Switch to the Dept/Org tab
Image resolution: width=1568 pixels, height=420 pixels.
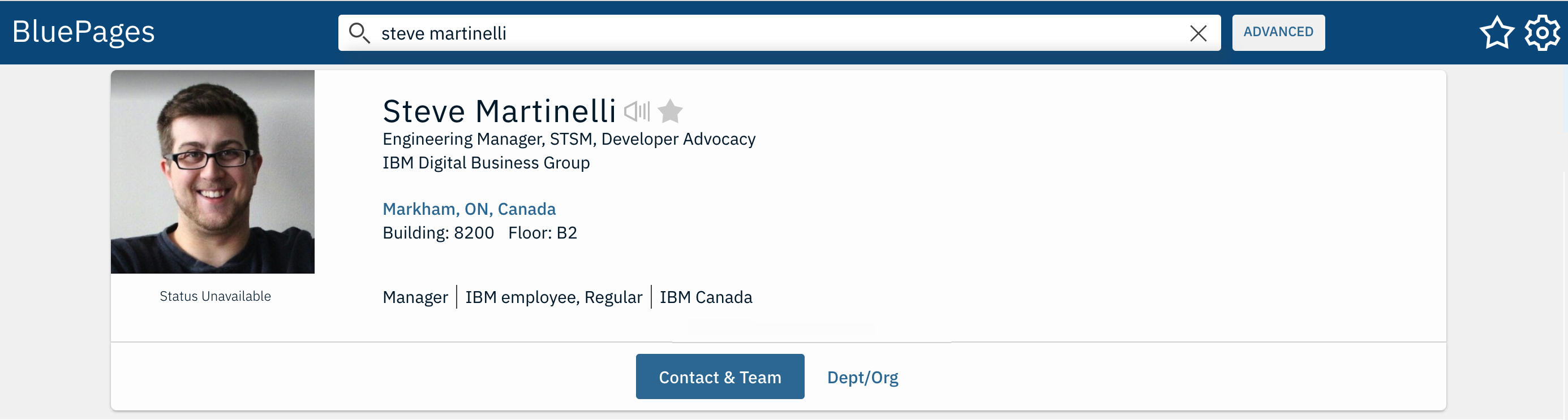pyautogui.click(x=862, y=378)
